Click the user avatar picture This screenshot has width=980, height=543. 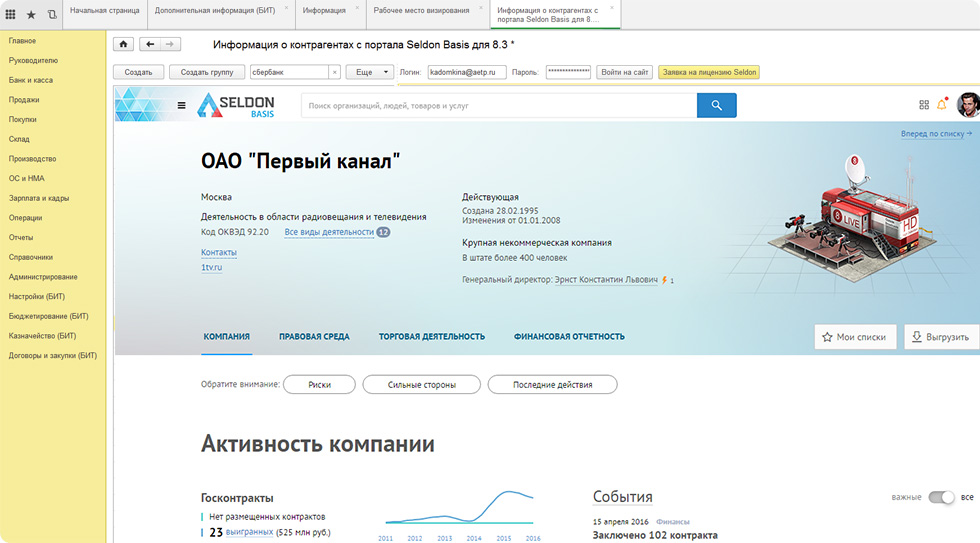click(967, 105)
